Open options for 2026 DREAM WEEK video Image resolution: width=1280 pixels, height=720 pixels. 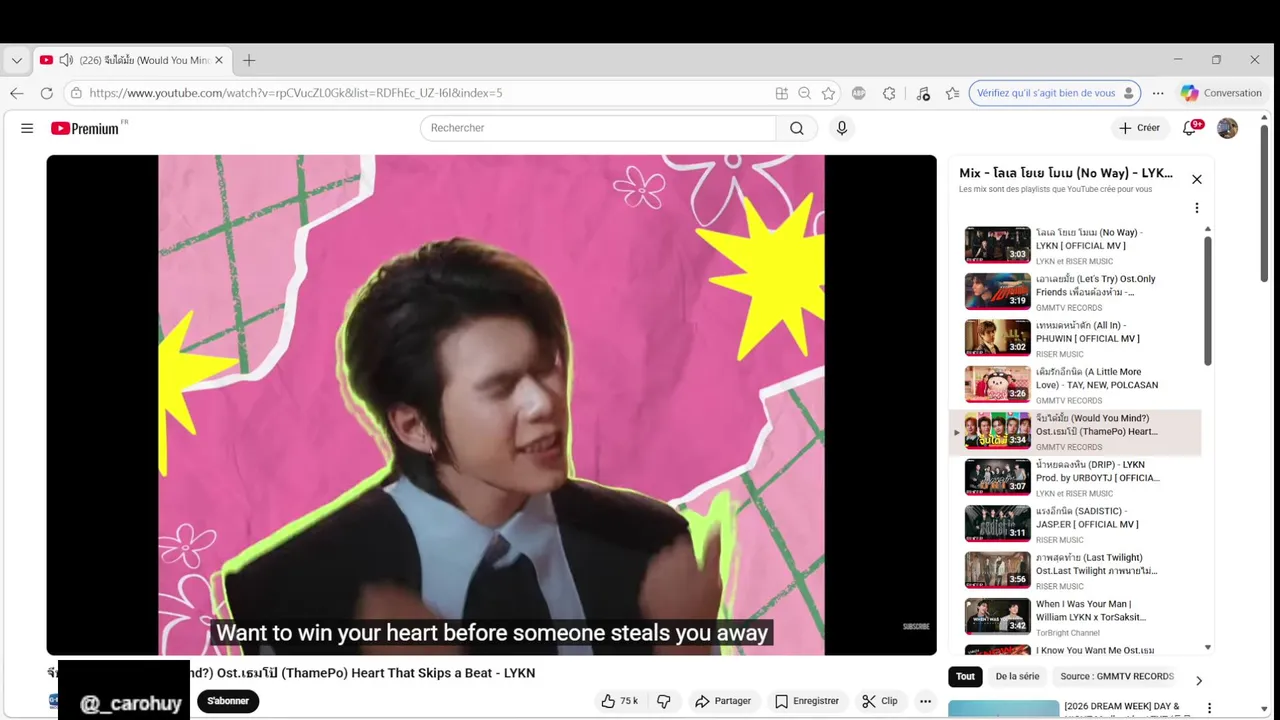[1209, 708]
